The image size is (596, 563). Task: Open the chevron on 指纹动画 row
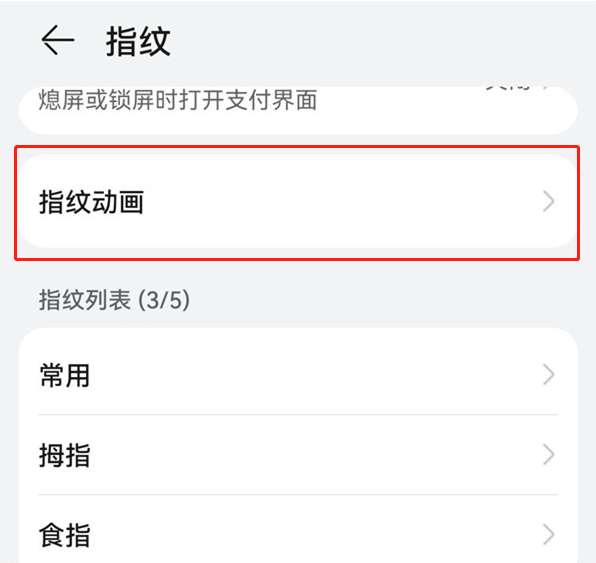click(x=548, y=201)
